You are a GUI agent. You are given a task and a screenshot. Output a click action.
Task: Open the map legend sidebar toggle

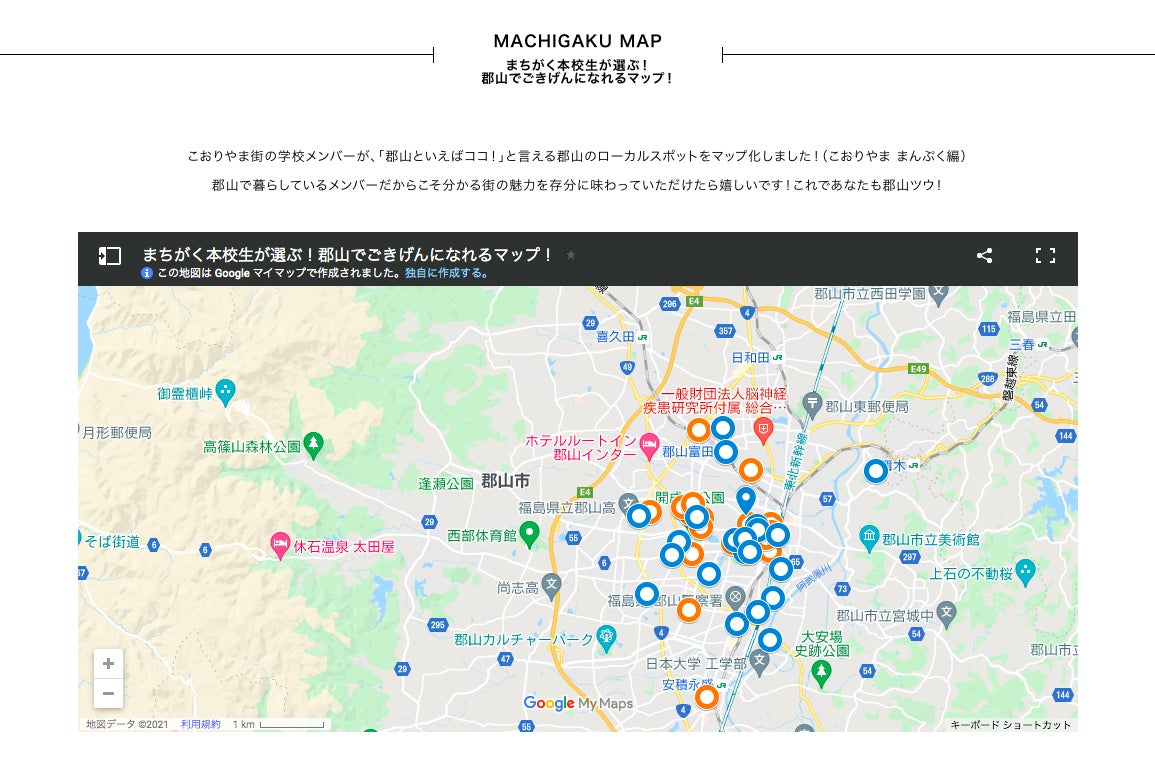[110, 256]
